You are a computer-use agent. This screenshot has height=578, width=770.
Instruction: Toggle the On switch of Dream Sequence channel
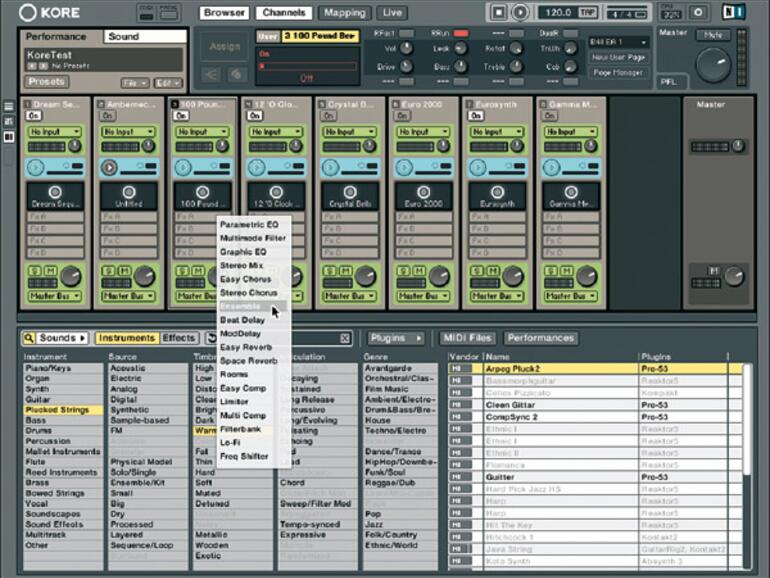click(x=33, y=116)
